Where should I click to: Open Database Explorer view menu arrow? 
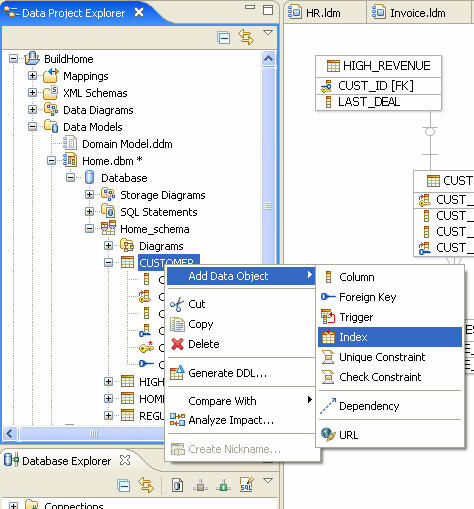click(268, 481)
